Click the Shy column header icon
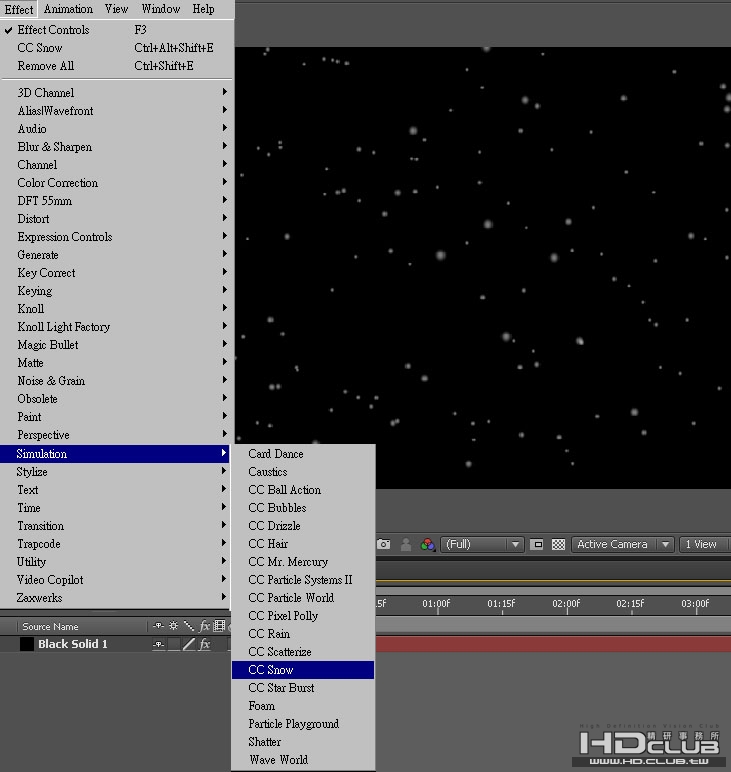This screenshot has height=772, width=731. point(158,626)
